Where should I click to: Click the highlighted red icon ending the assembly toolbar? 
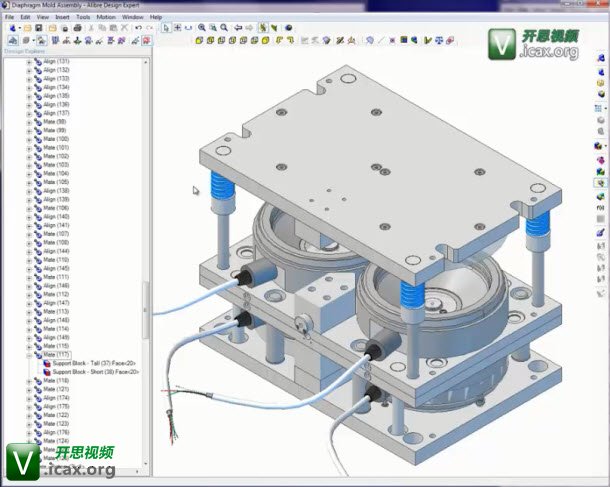coord(147,40)
